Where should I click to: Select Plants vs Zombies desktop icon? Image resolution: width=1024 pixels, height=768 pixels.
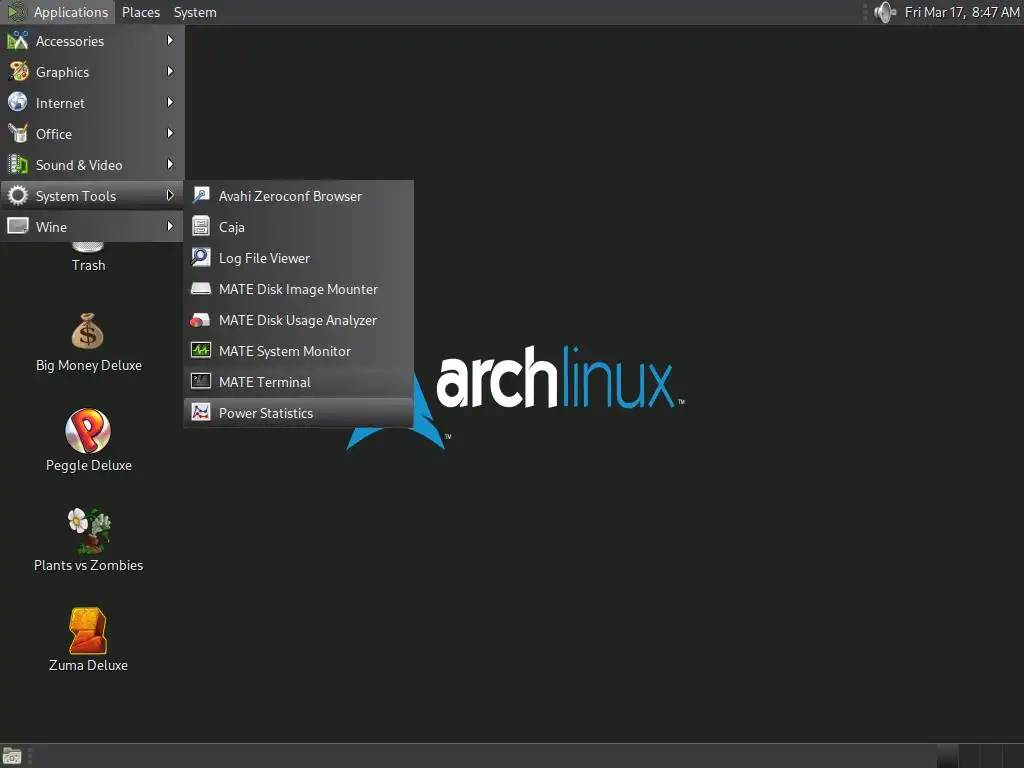click(88, 540)
